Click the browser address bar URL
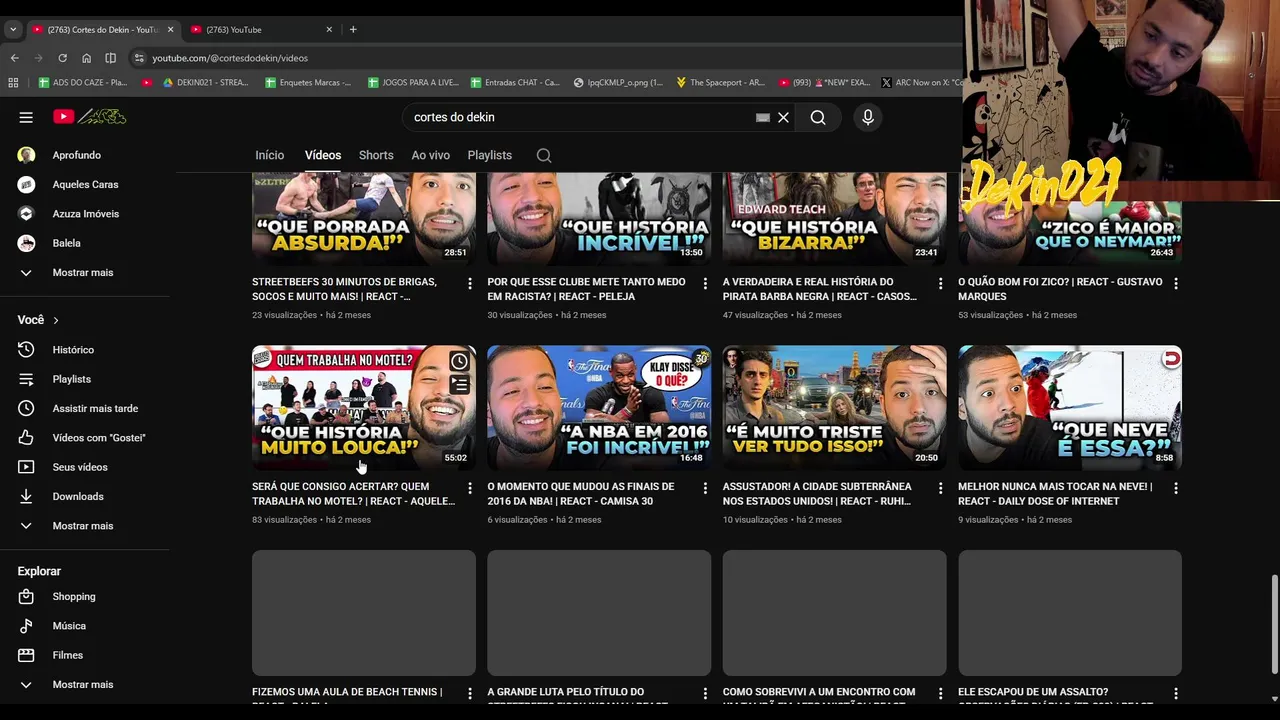This screenshot has width=1280, height=720. coord(230,58)
